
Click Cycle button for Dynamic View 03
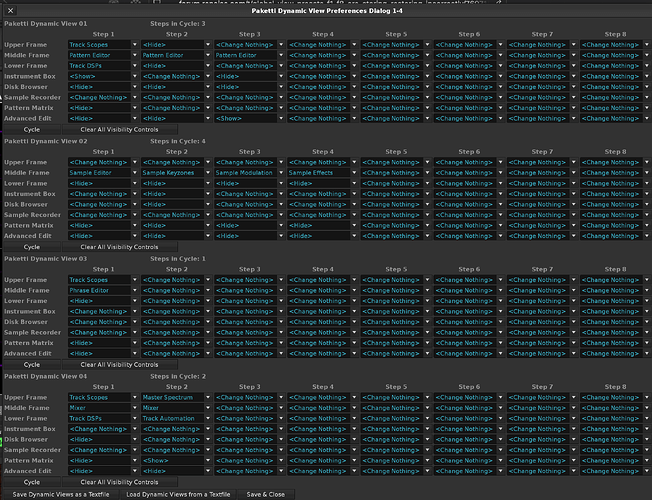point(32,364)
